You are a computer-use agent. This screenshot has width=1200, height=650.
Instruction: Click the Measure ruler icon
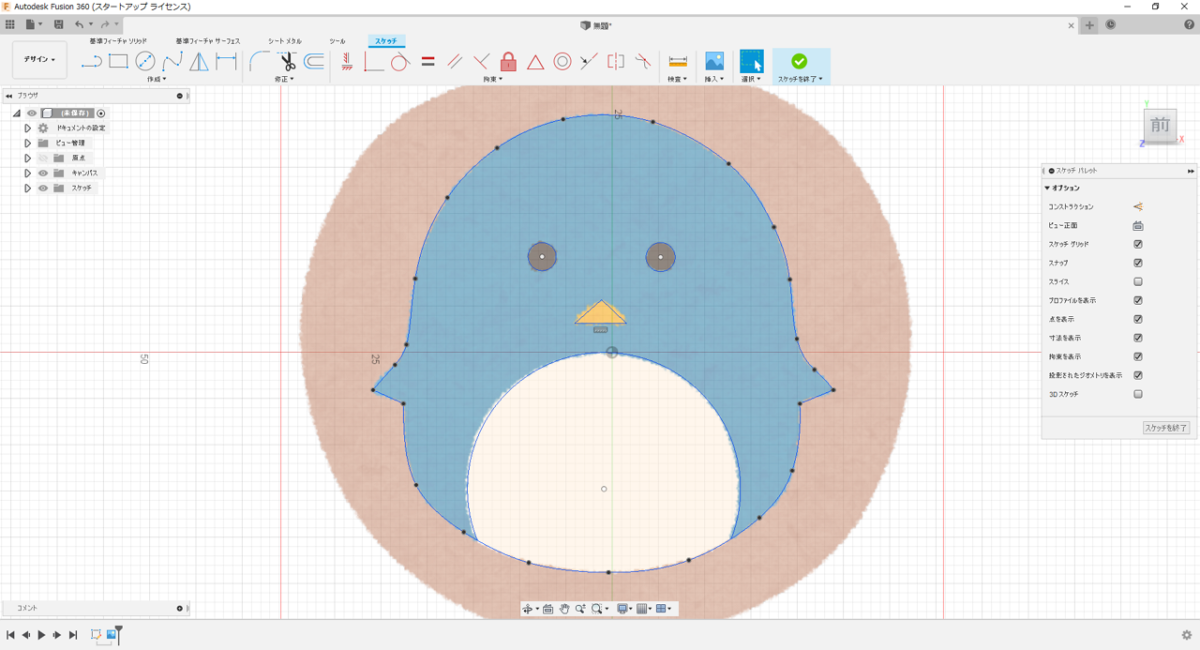(678, 62)
